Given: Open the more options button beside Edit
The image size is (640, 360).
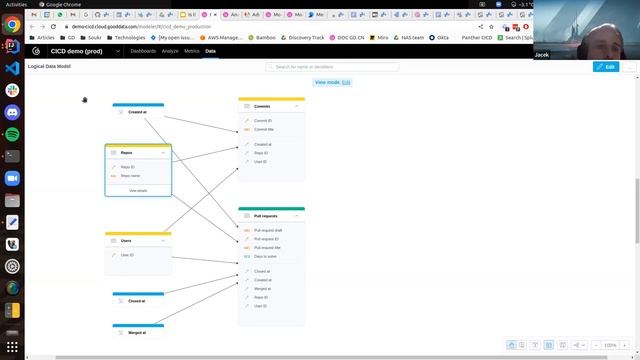Looking at the screenshot, I should (630, 67).
